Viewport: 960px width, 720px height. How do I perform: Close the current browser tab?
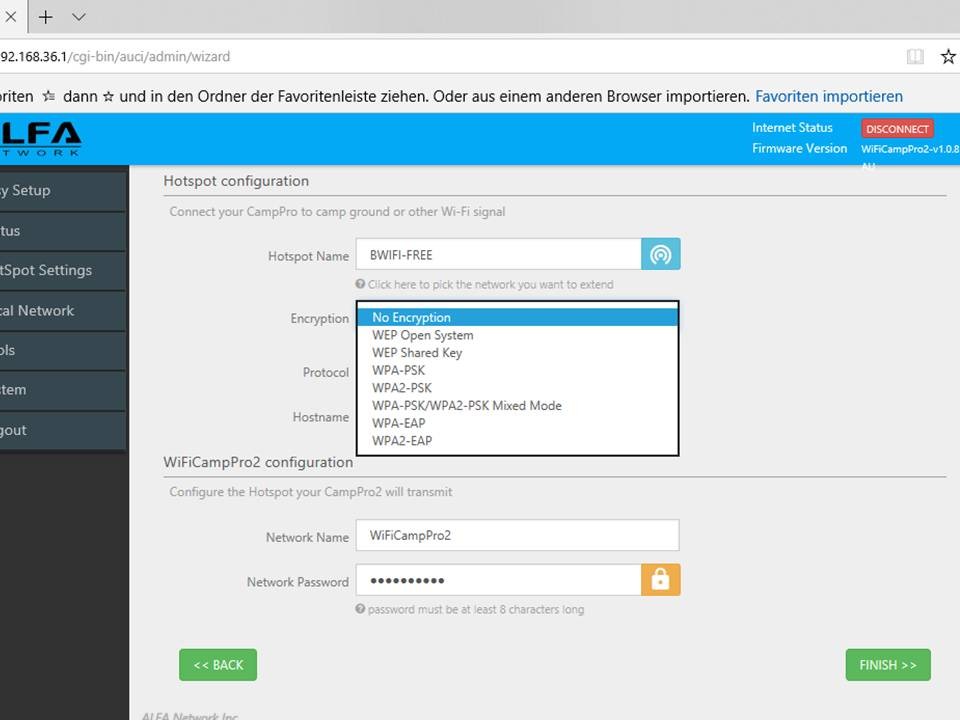11,17
